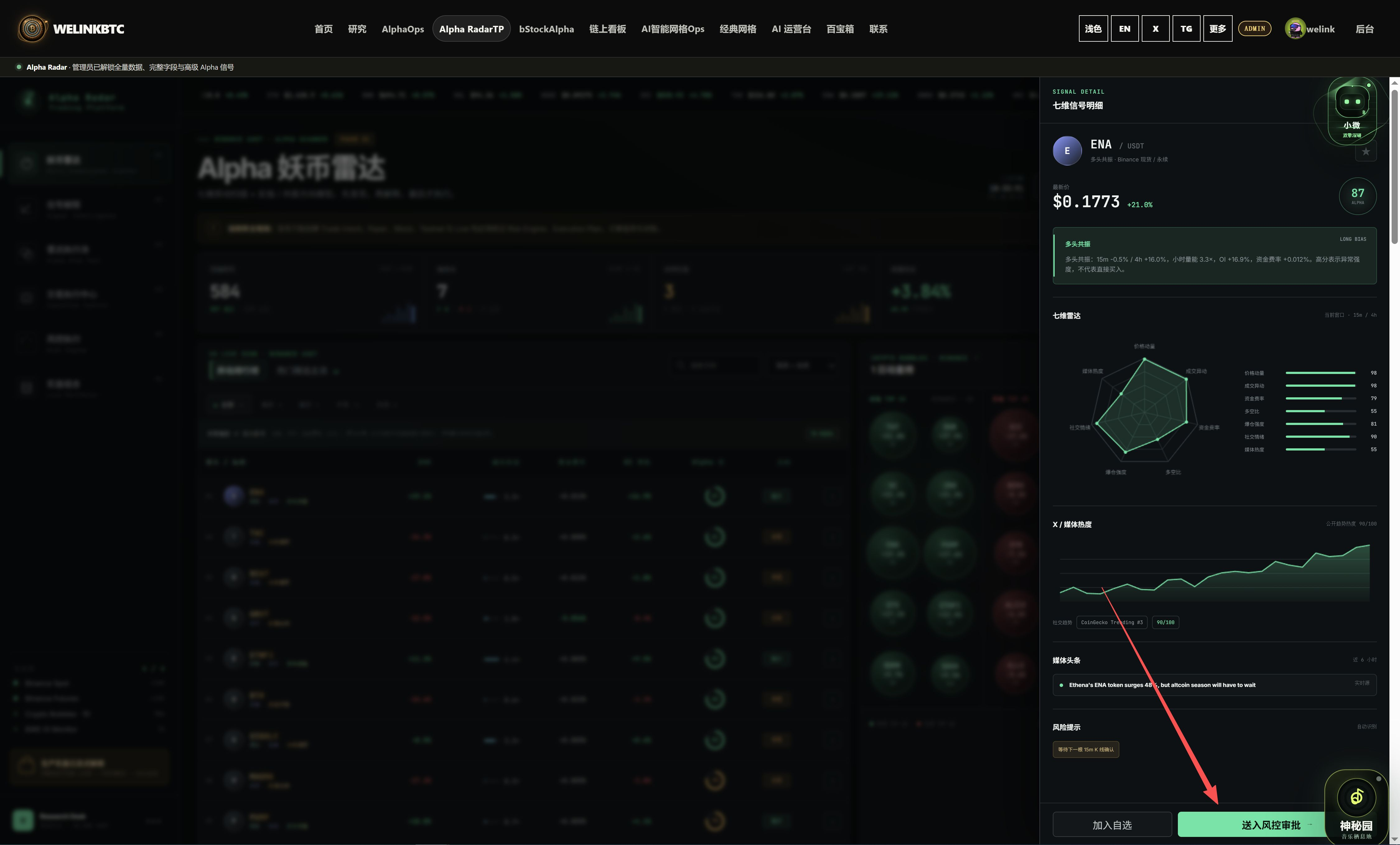Click the Alpha Radar status banner text
Image resolution: width=1400 pixels, height=845 pixels.
coord(130,67)
